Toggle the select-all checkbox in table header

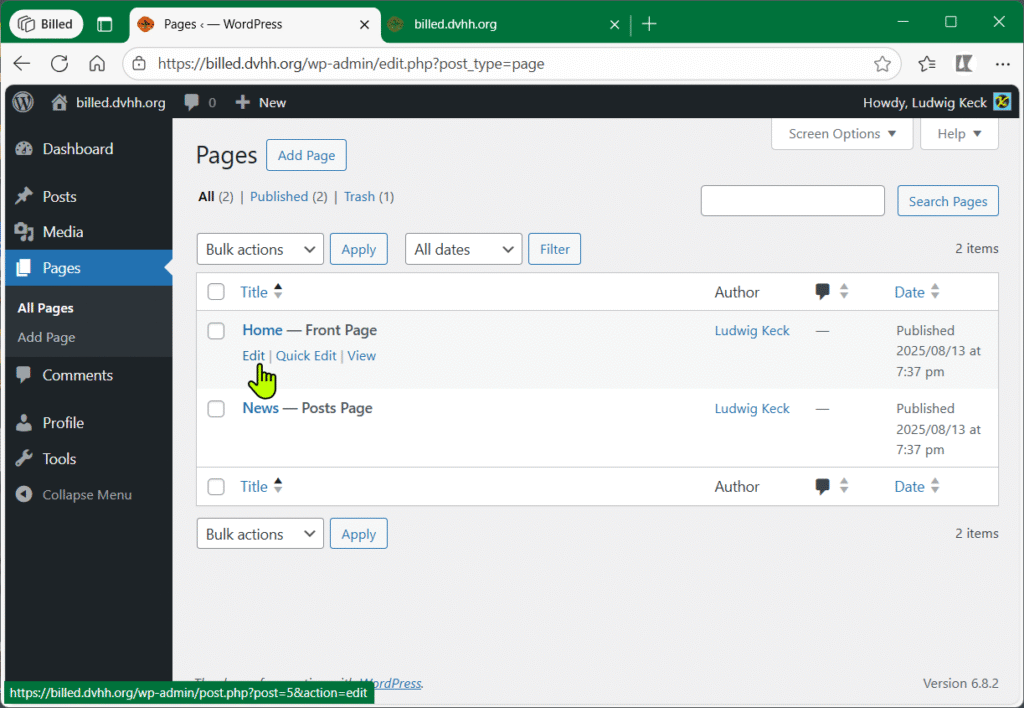pyautogui.click(x=216, y=292)
